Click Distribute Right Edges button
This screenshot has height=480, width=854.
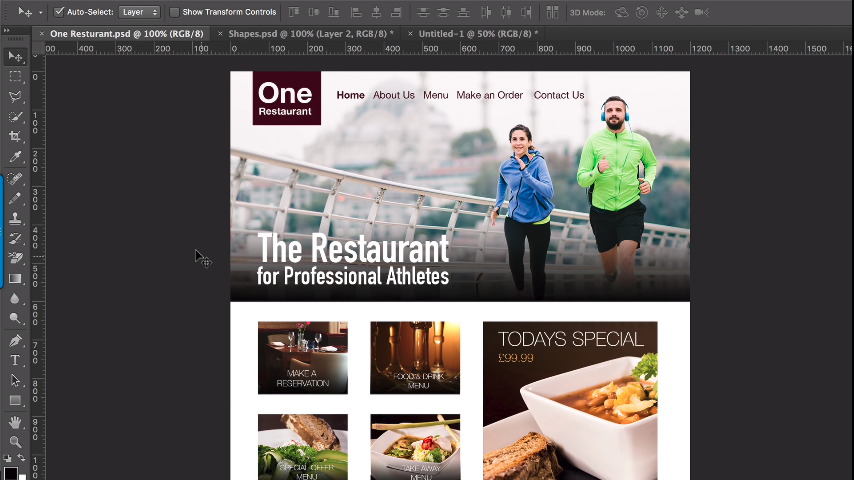point(526,12)
